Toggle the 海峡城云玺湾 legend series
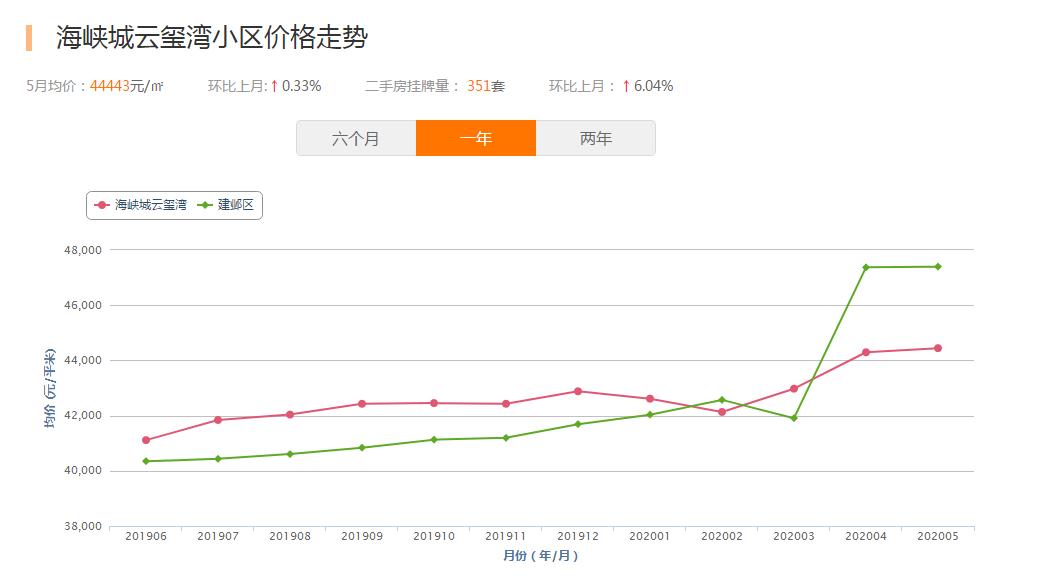Viewport: 1049px width, 577px height. tap(141, 205)
